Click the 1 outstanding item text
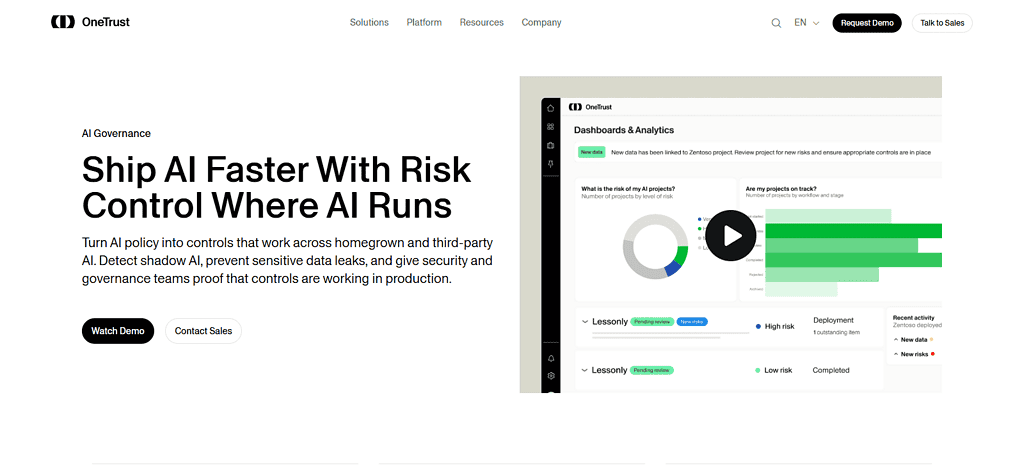Screen dimensions: 1022x468 [836, 333]
